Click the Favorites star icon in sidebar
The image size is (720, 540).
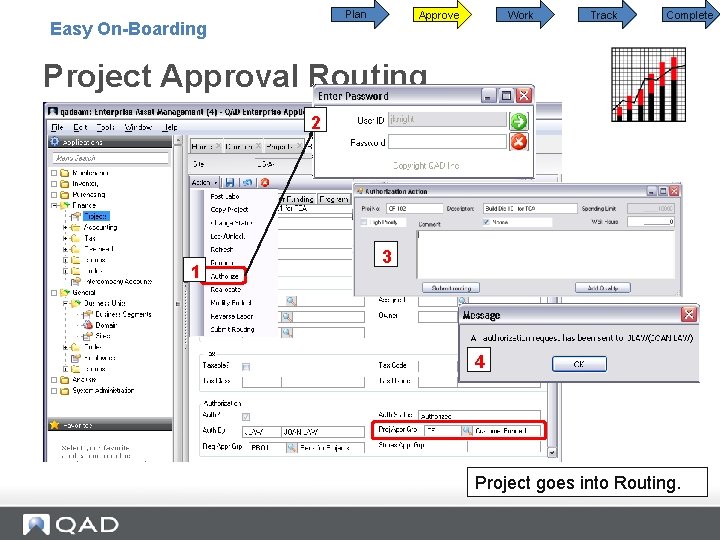coord(55,425)
